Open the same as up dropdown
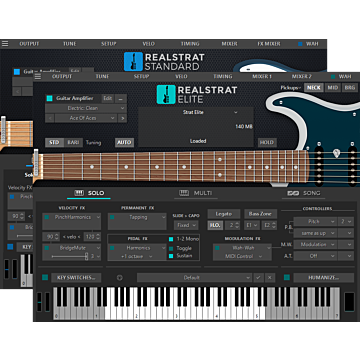 point(315,233)
